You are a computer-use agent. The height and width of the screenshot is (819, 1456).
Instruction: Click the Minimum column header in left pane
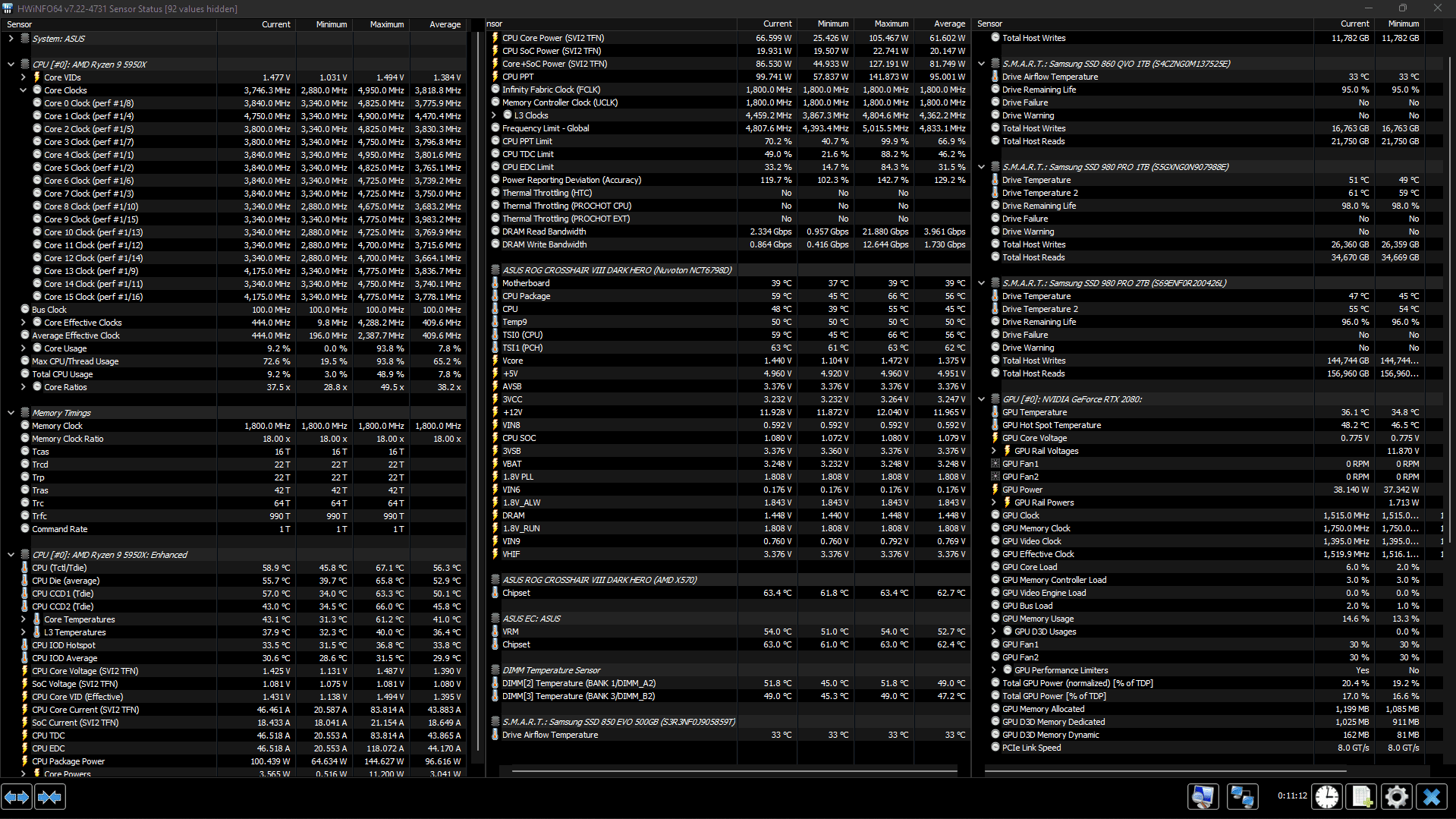point(325,24)
